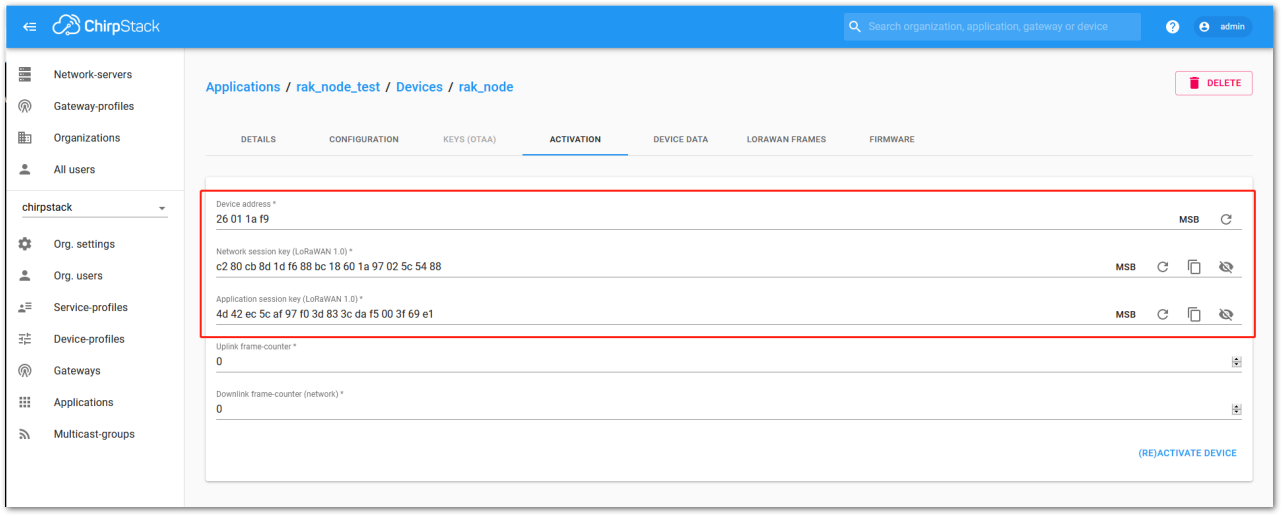The image size is (1282, 516).
Task: Open Applications in sidebar
Action: click(x=84, y=402)
